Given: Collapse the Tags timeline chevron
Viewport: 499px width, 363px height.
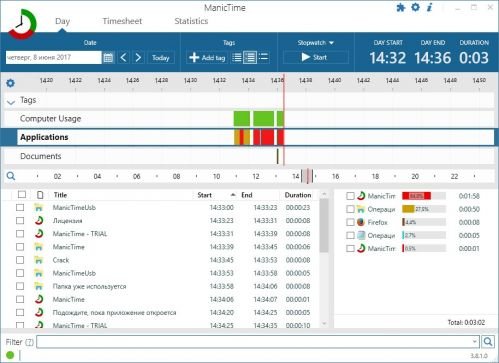Looking at the screenshot, I should pyautogui.click(x=11, y=102).
